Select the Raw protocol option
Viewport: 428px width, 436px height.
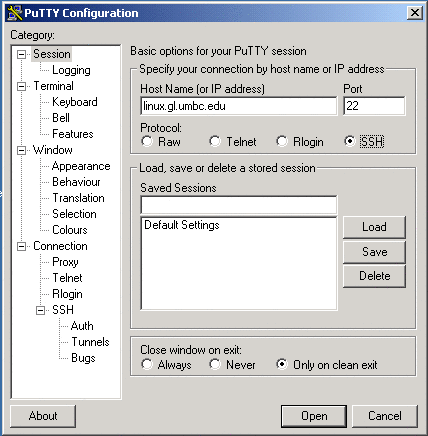(147, 141)
